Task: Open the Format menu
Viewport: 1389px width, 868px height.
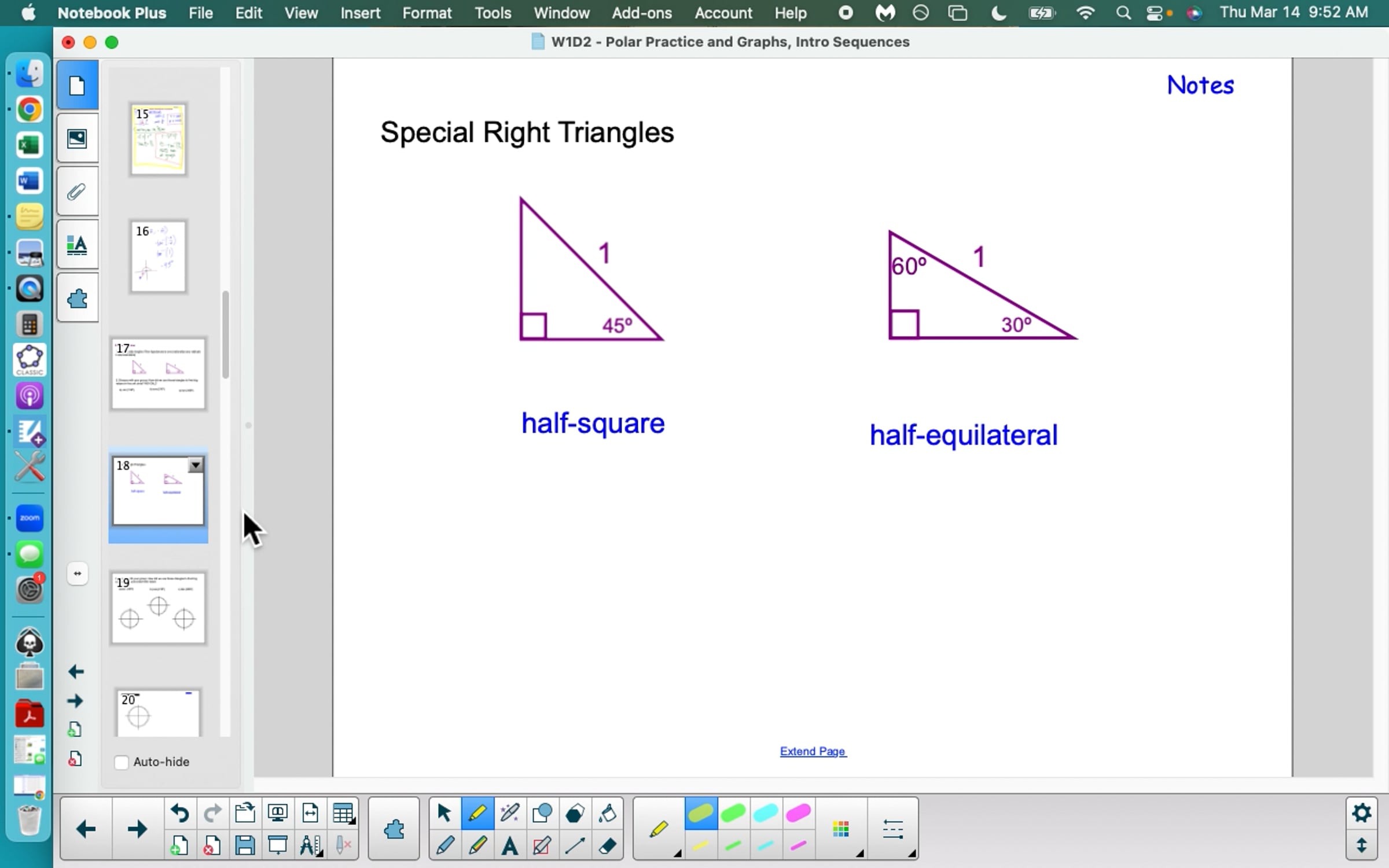Action: [427, 13]
